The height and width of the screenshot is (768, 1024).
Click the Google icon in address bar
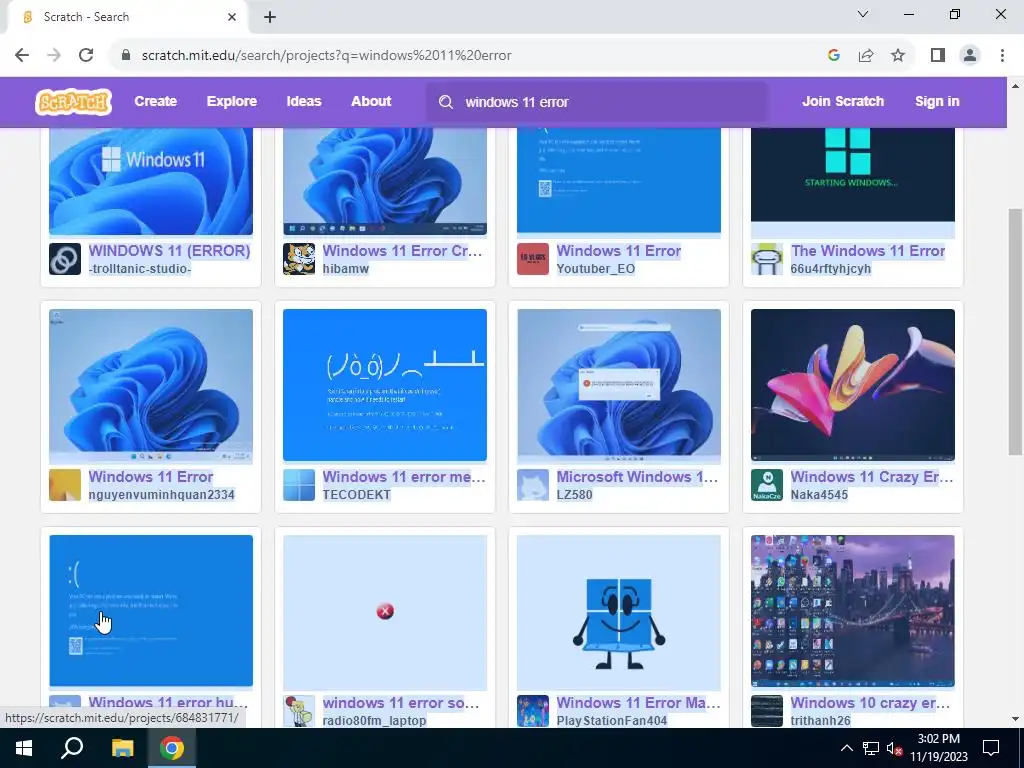tap(833, 56)
